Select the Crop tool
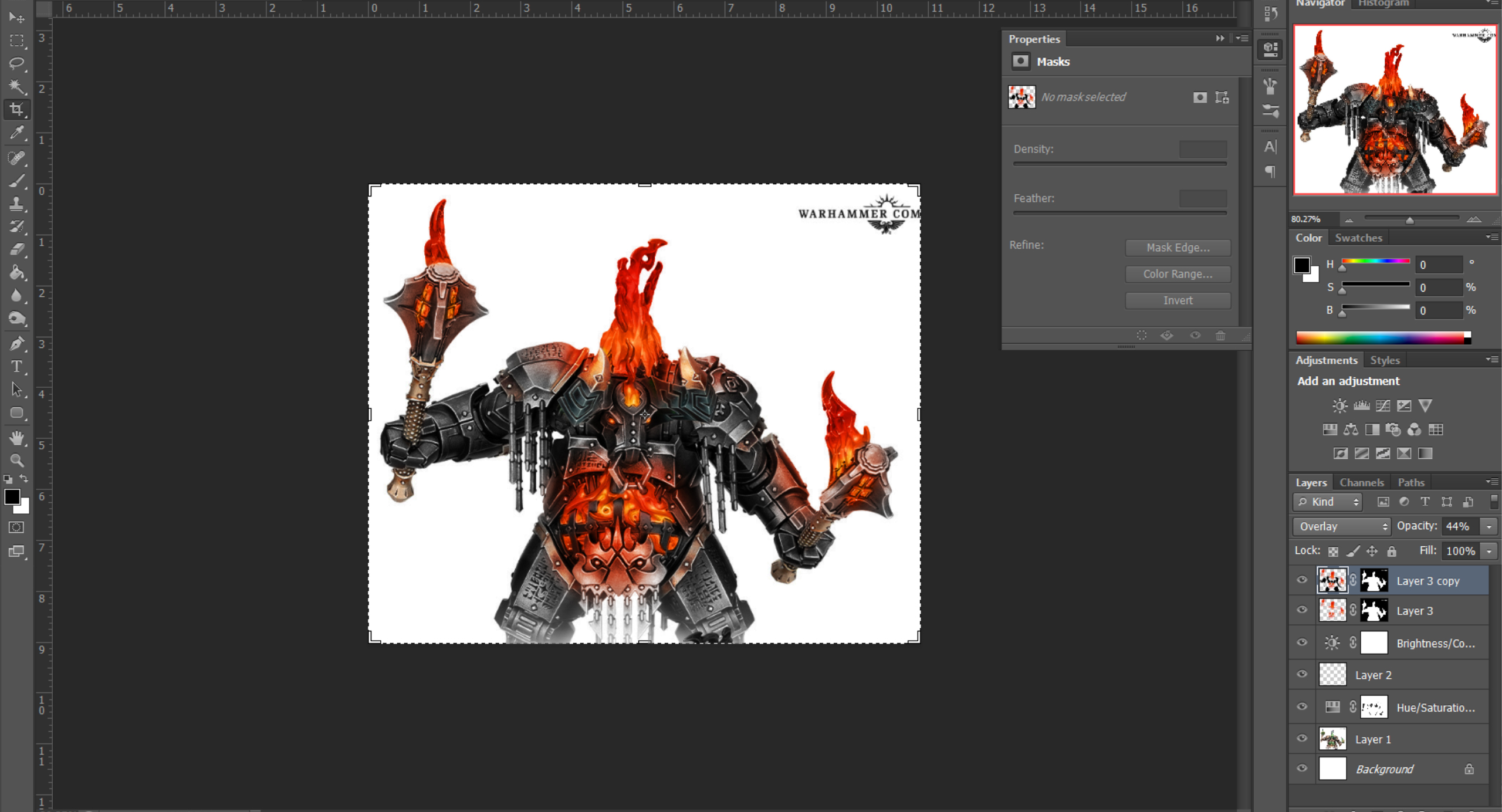The image size is (1502, 812). coord(16,109)
